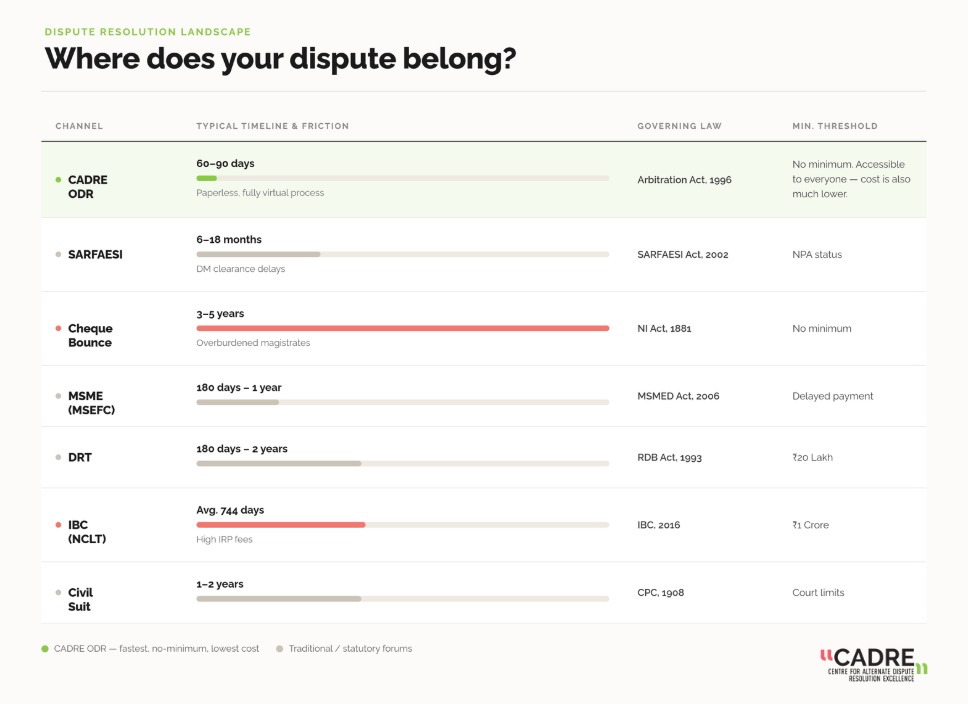The width and height of the screenshot is (968, 704).
Task: Click the 60–90 days label
Action: click(x=225, y=164)
